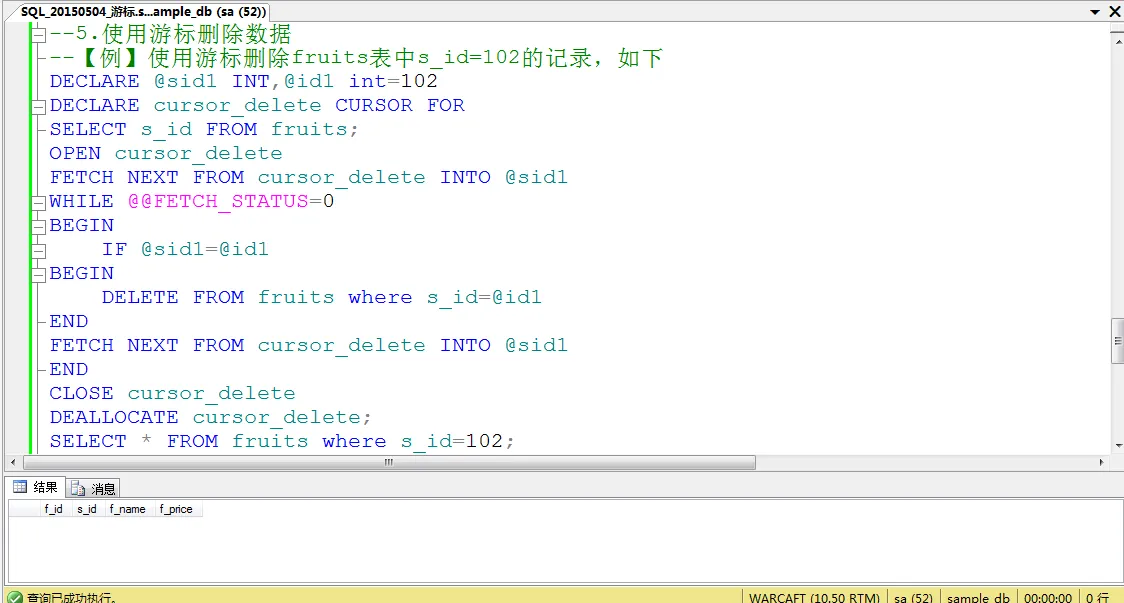Select the SQL_20150504 query document tab
The image size is (1124, 603).
143,11
